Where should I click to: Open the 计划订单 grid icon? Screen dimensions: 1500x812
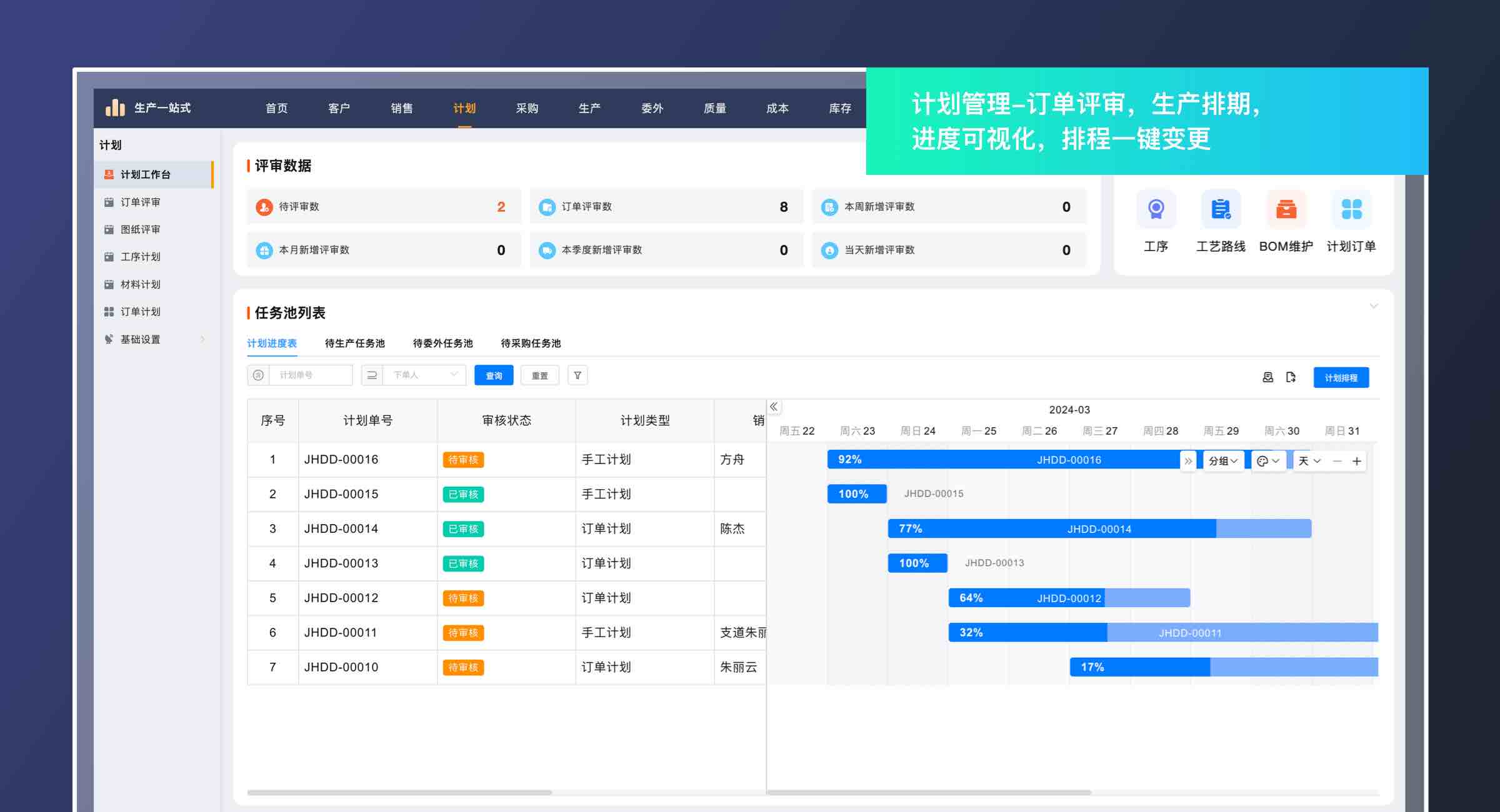1351,209
